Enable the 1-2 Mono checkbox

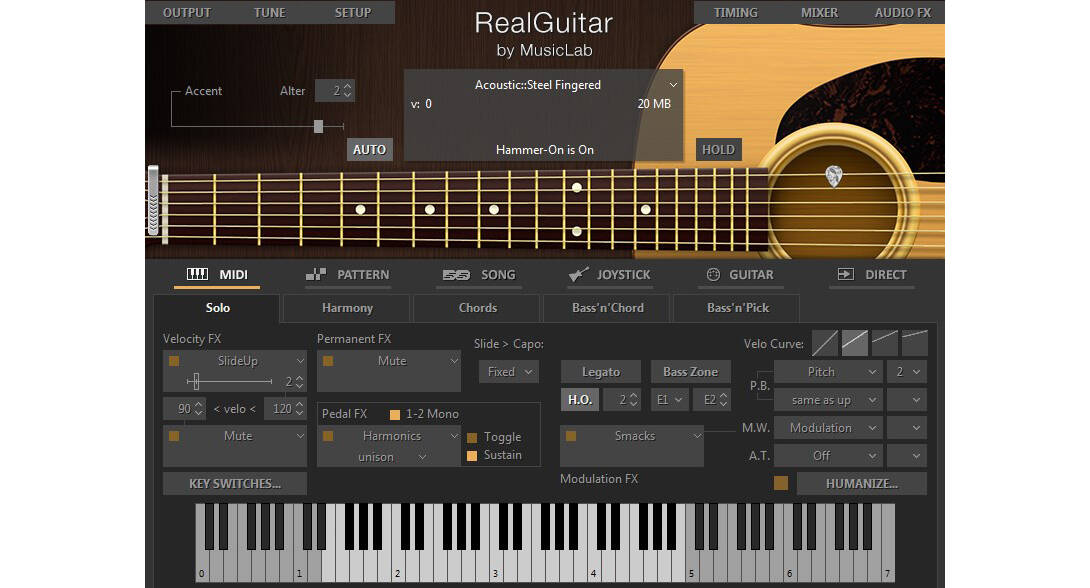pos(395,414)
